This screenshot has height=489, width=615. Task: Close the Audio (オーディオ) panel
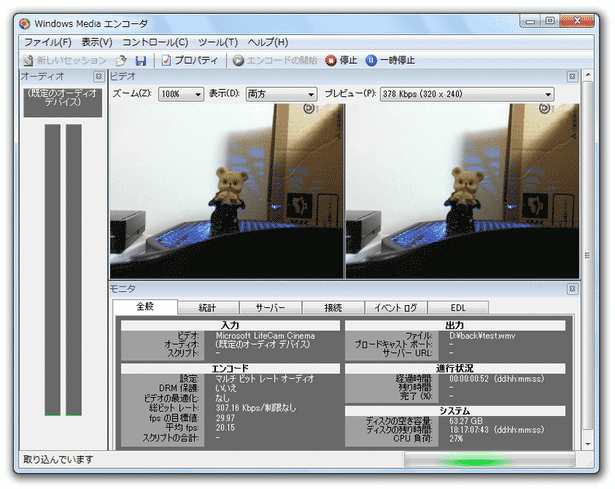[98, 76]
